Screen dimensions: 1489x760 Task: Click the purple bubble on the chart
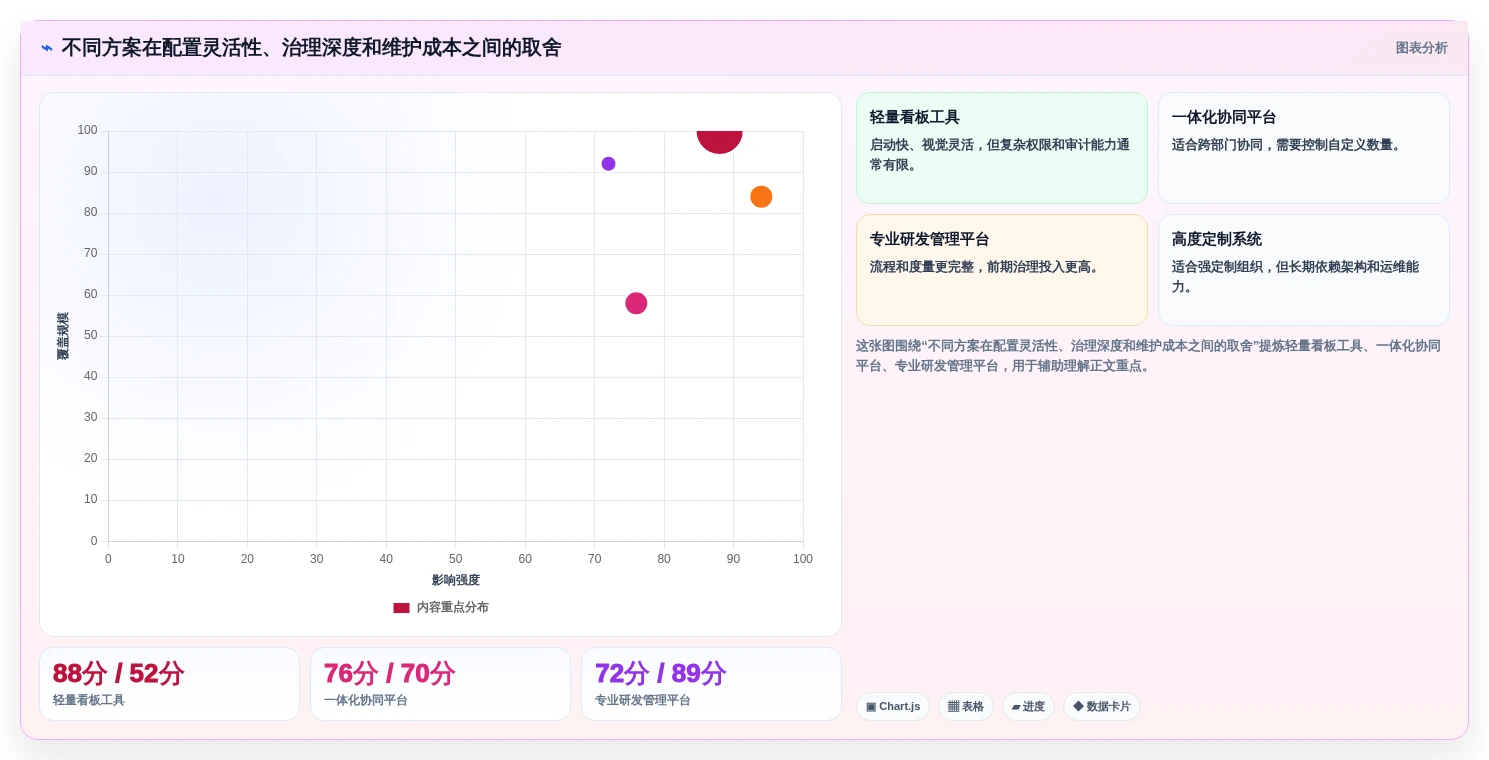(608, 164)
